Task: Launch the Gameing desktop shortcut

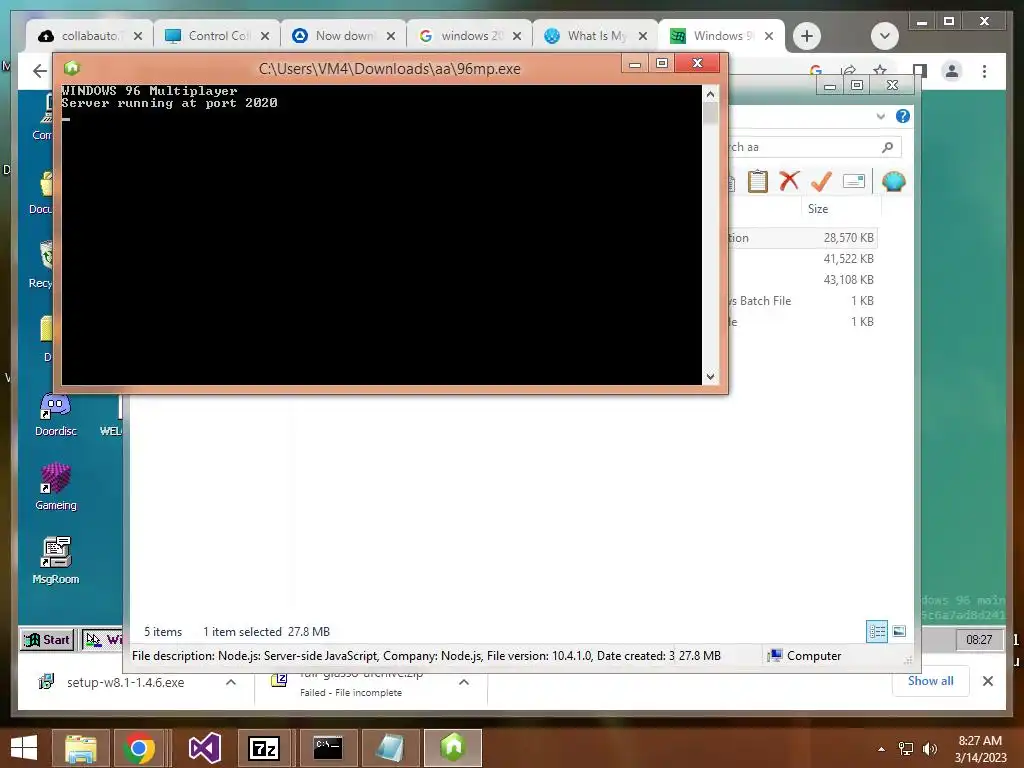Action: 56,487
